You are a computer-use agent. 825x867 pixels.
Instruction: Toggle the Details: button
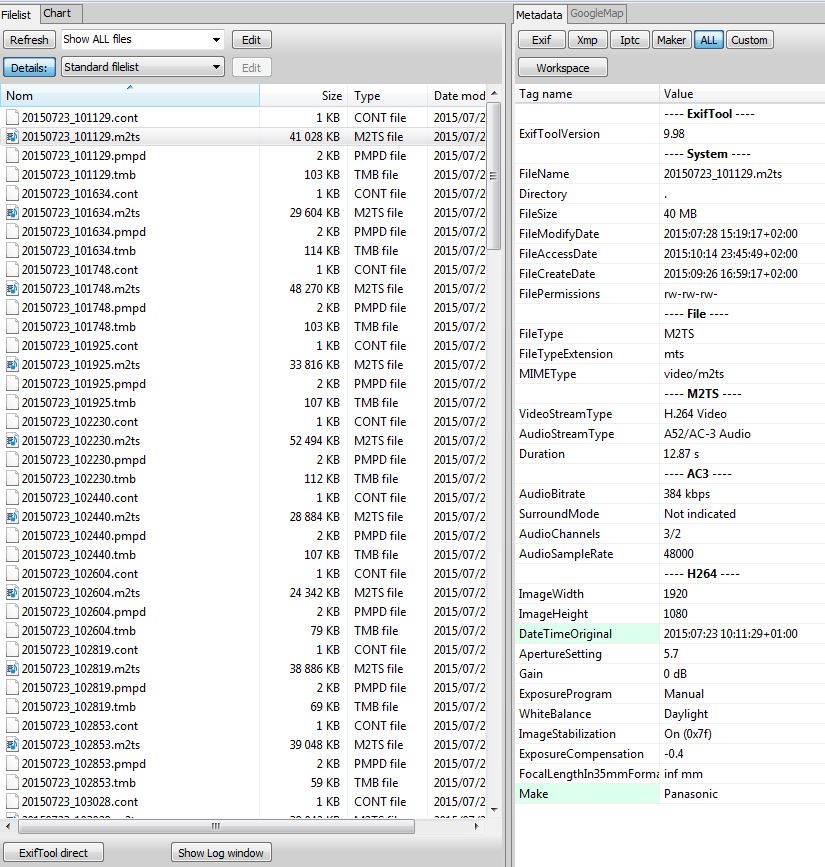(x=29, y=67)
